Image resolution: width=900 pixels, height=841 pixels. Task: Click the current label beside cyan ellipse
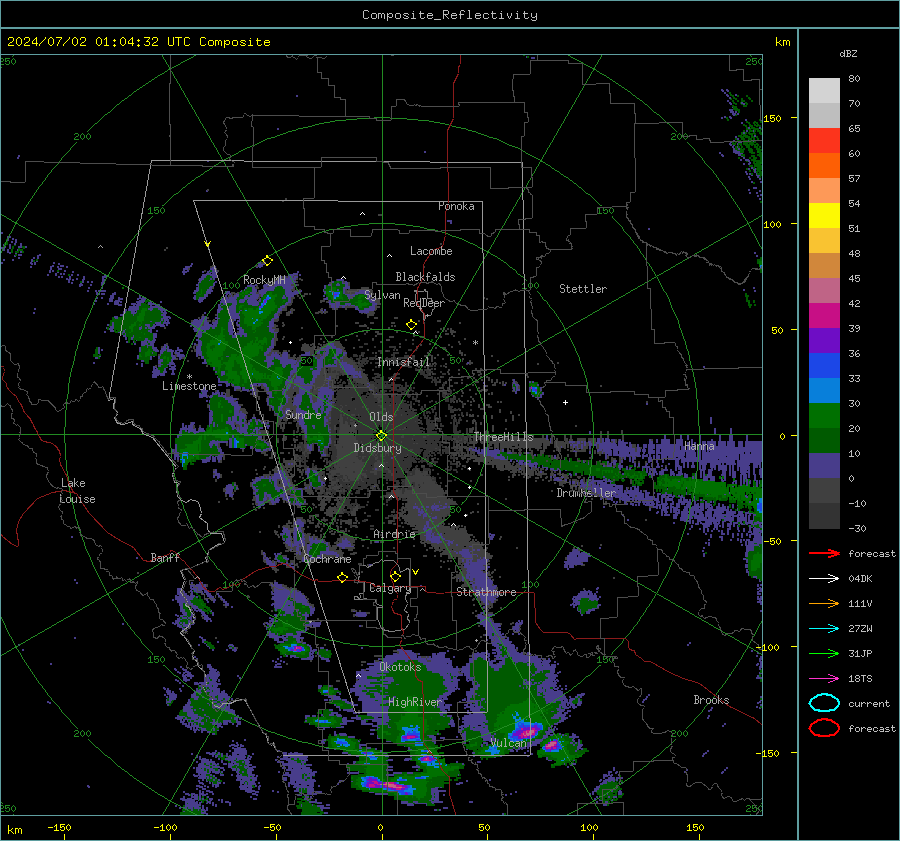tap(869, 703)
